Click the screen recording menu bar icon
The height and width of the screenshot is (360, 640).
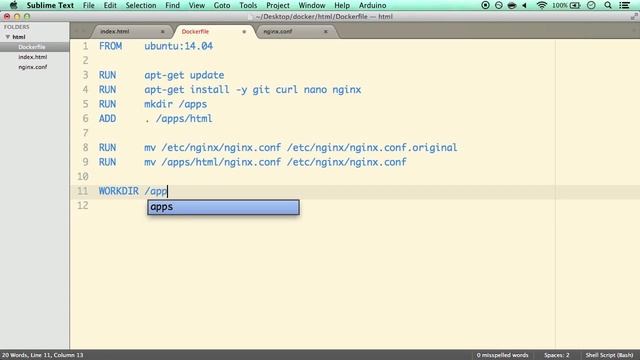[x=485, y=5]
